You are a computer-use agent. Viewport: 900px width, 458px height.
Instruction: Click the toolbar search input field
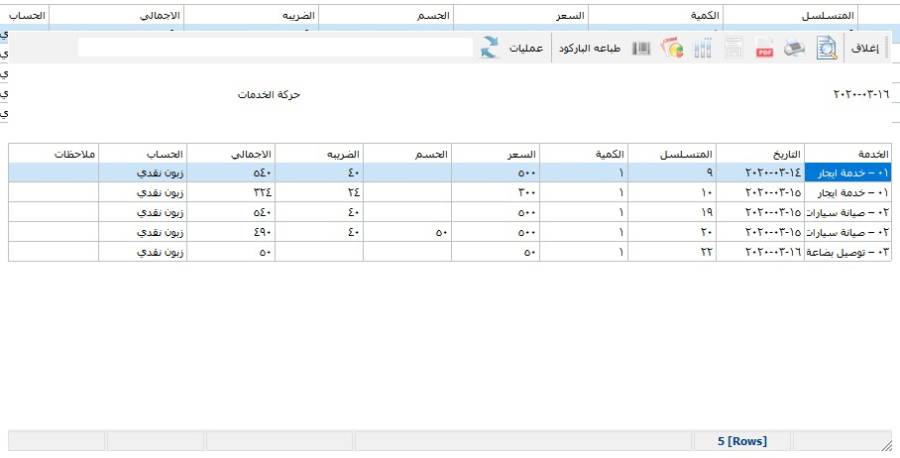click(276, 48)
